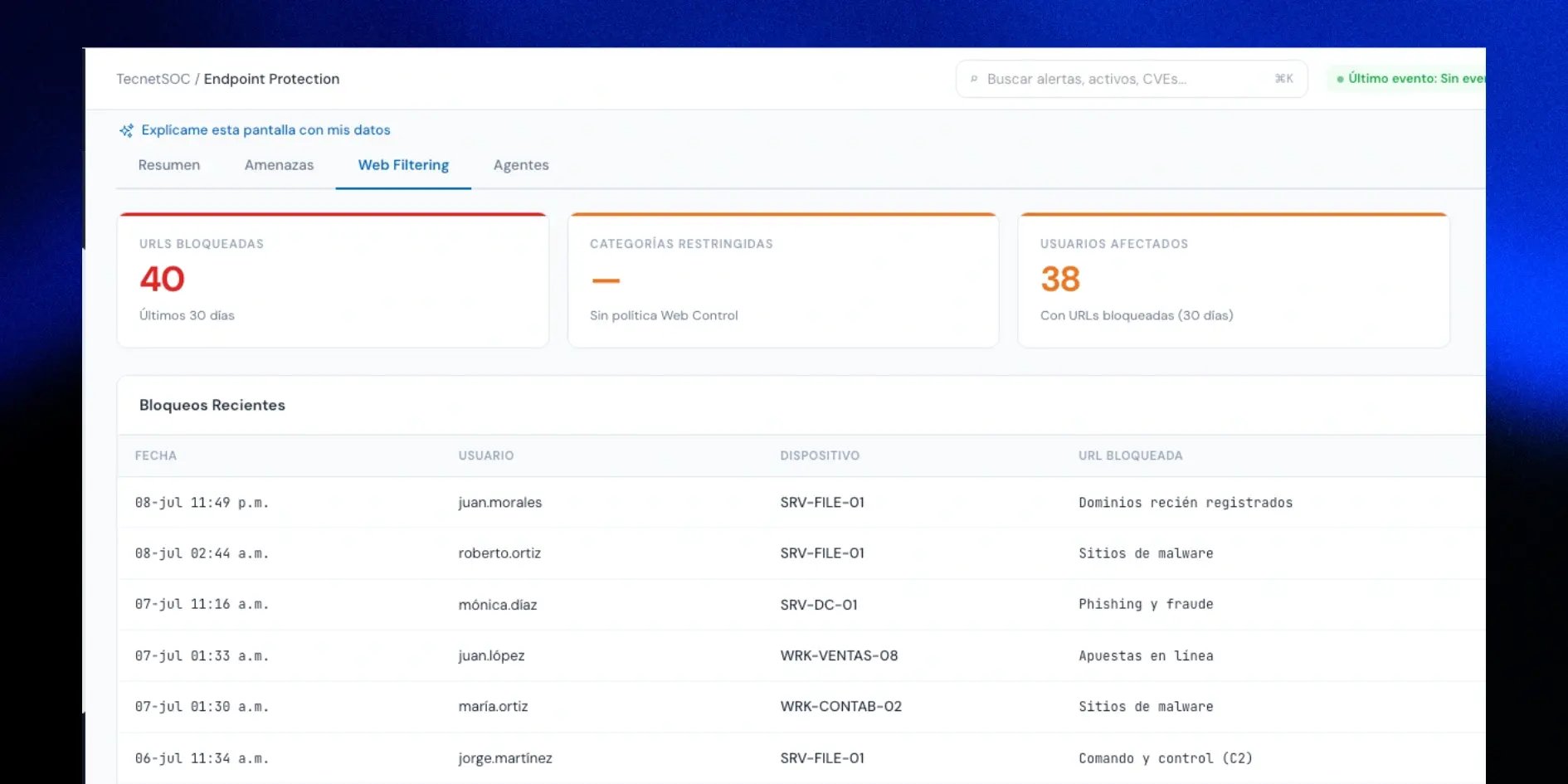Click Endpoint Protection in the breadcrumb

click(272, 79)
